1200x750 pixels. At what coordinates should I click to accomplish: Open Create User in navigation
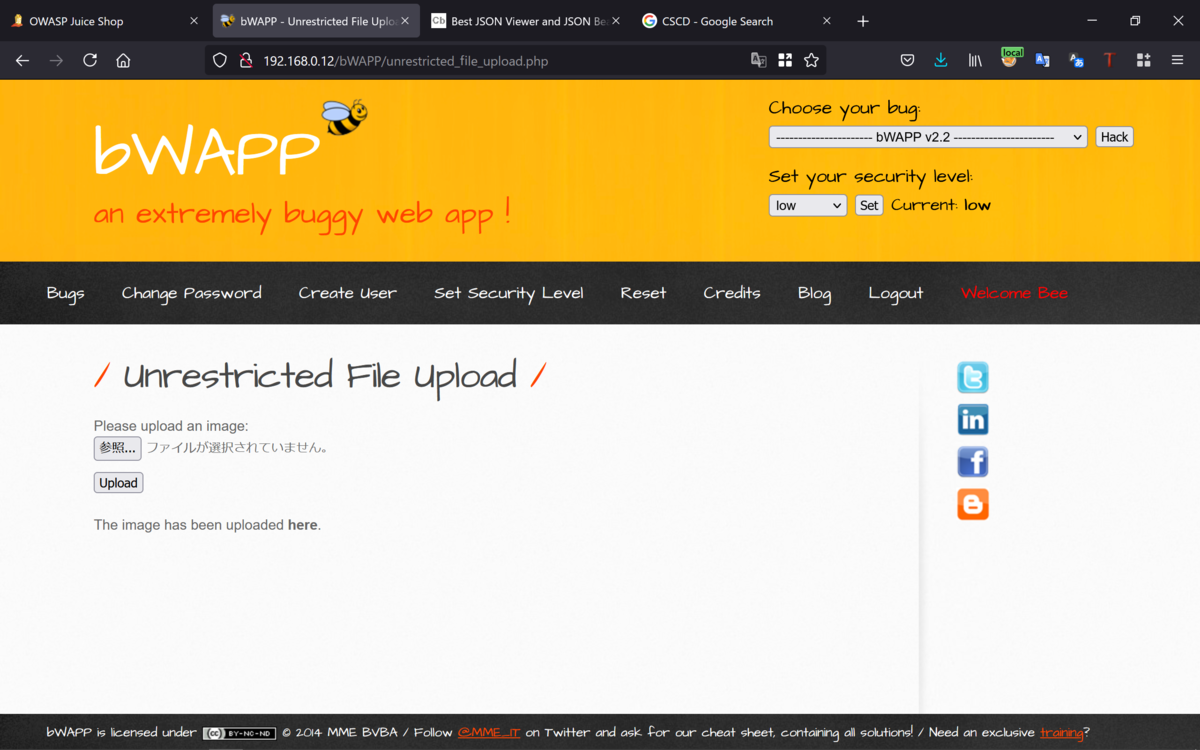[348, 293]
